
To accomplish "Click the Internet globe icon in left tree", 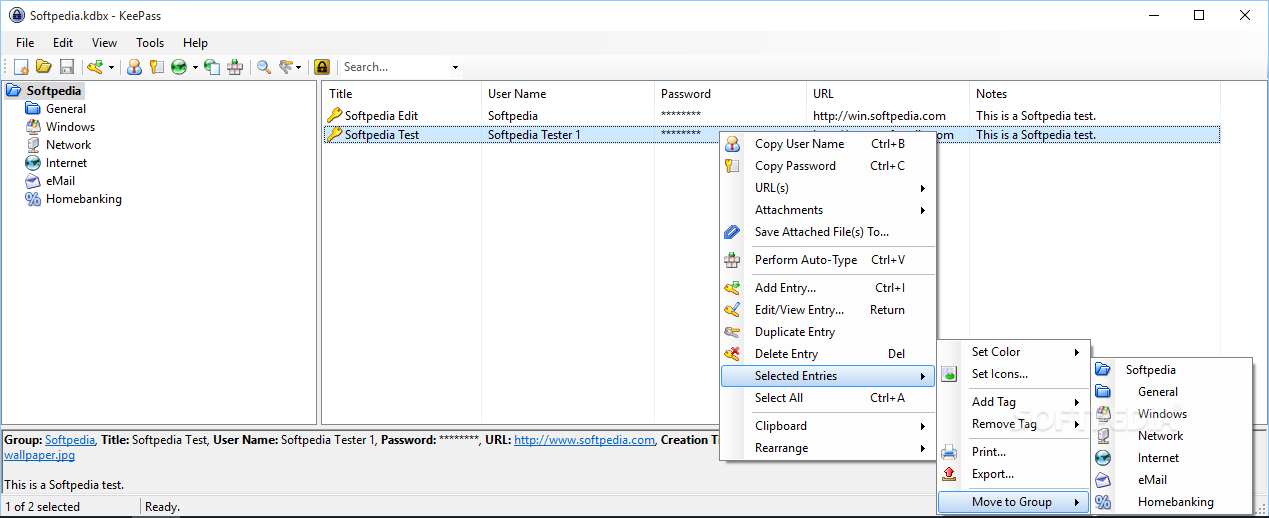I will click(33, 163).
